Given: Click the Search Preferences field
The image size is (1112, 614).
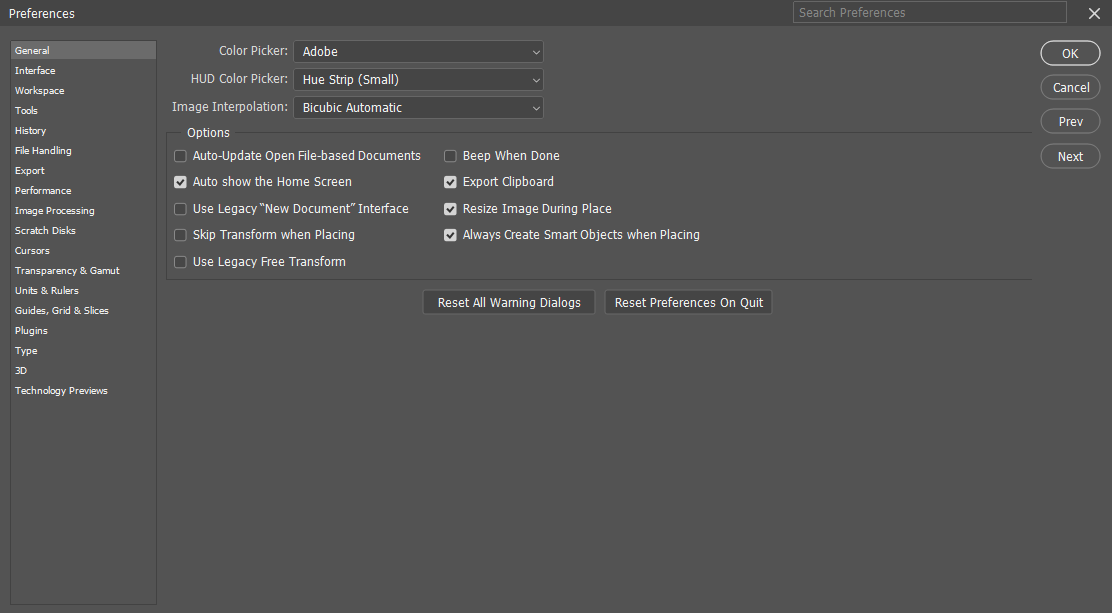Looking at the screenshot, I should pos(929,12).
